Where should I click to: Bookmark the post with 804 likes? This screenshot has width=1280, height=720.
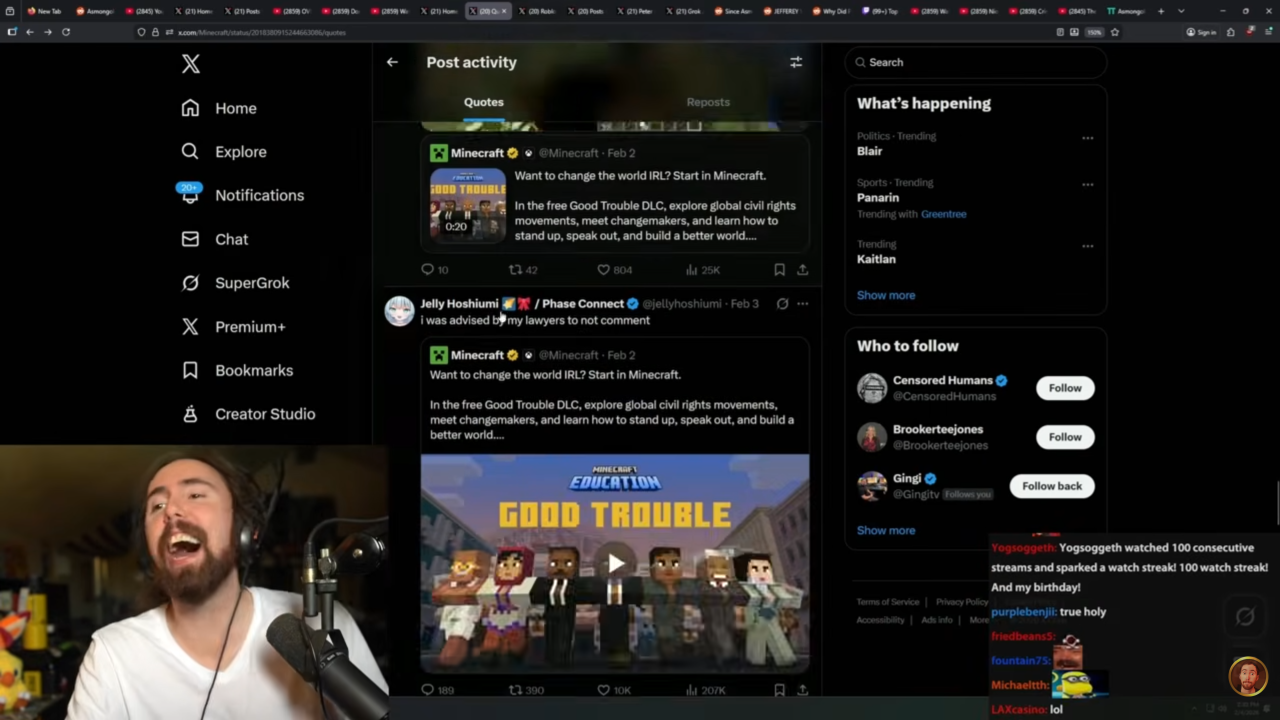779,270
